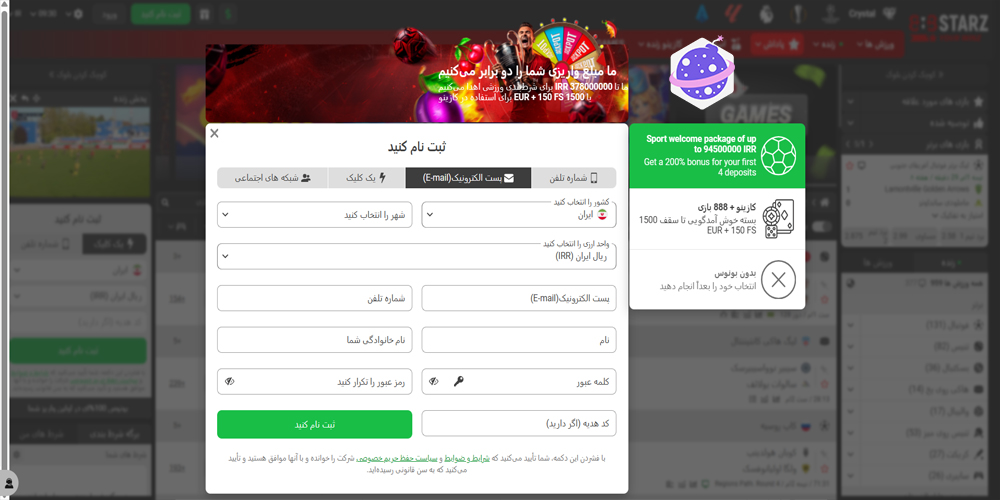Show the password in the کلمه عبور field
Screen dimensions: 1000x500
(x=434, y=381)
